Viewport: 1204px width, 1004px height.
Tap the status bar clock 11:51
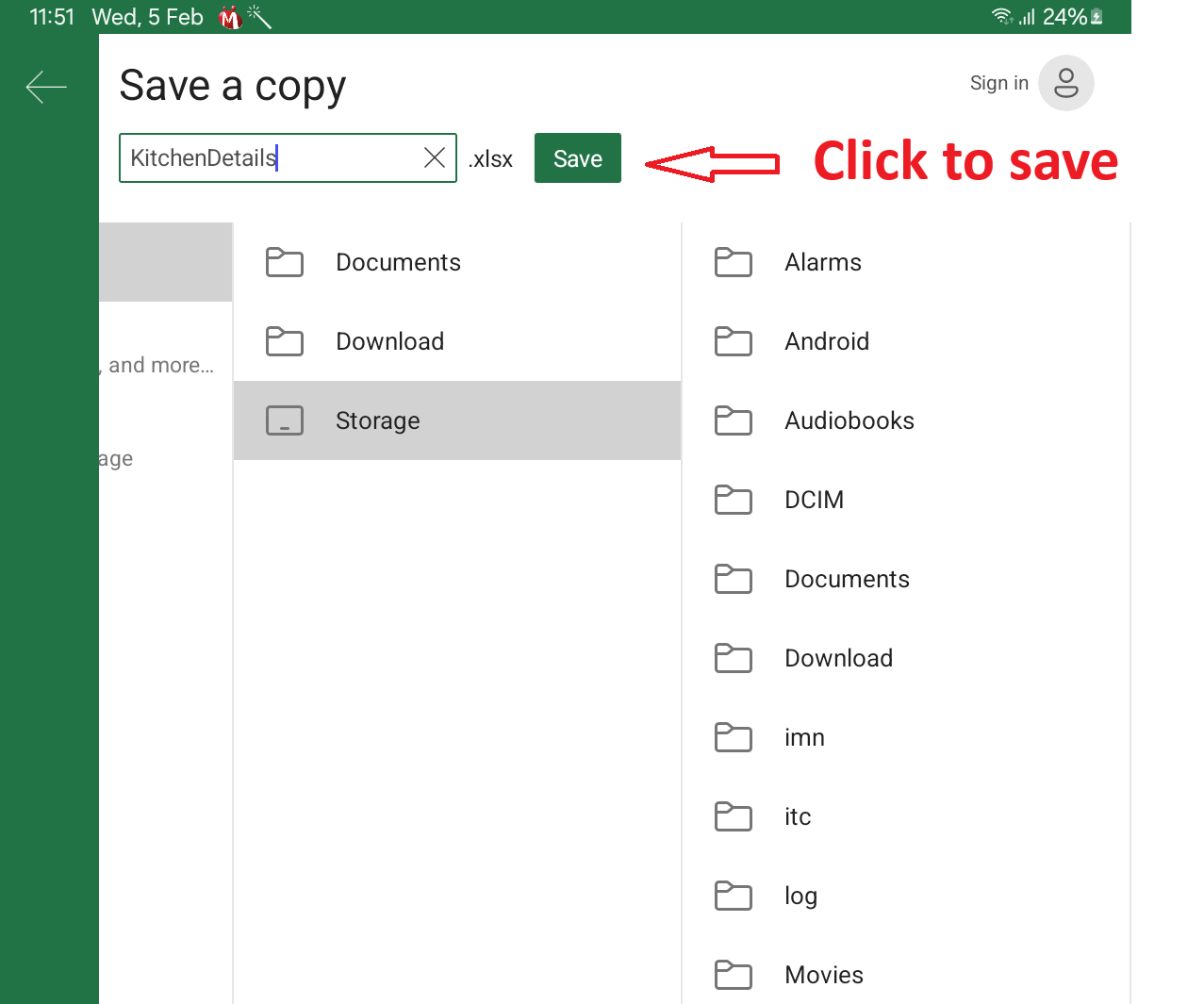coord(52,17)
